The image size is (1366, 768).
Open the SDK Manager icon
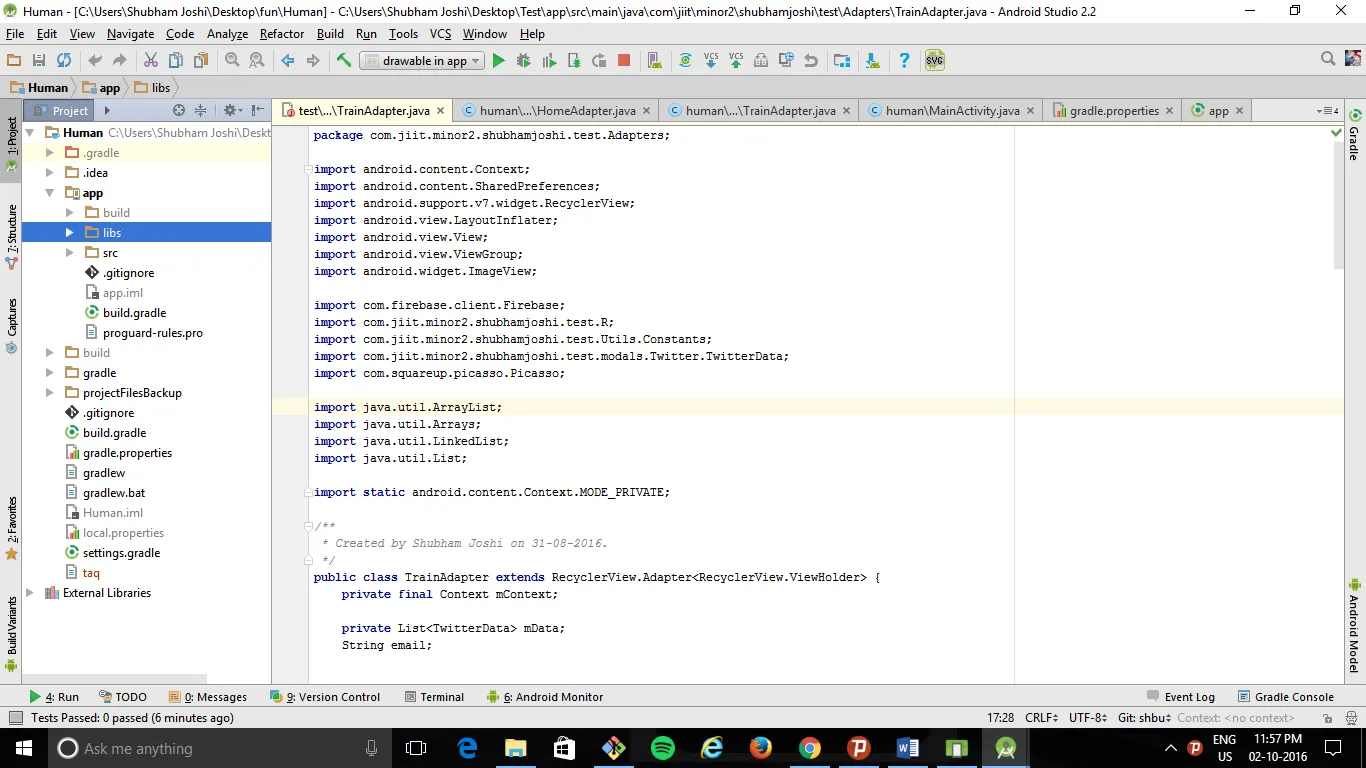[873, 61]
